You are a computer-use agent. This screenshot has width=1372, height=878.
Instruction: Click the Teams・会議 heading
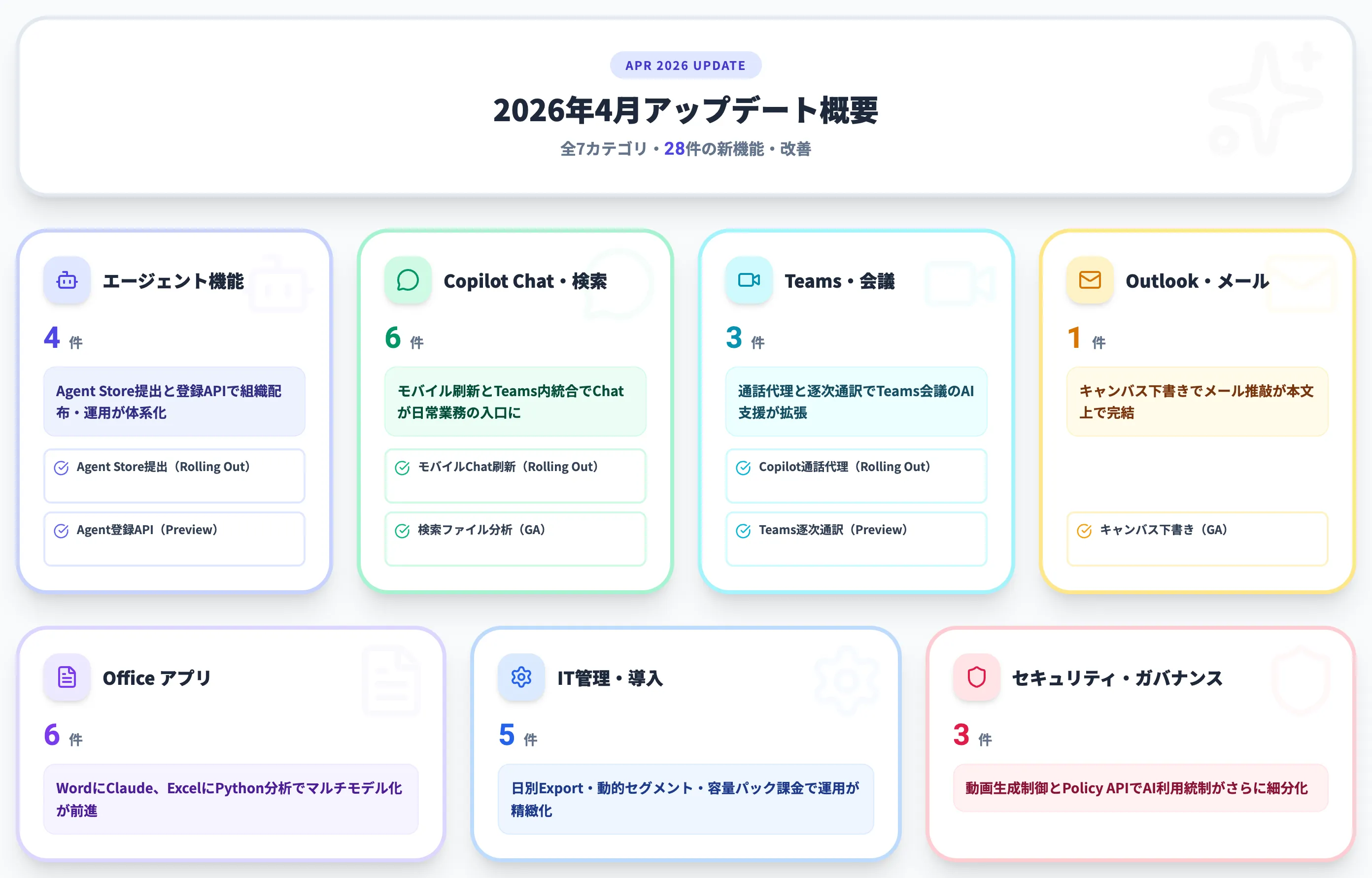point(839,281)
